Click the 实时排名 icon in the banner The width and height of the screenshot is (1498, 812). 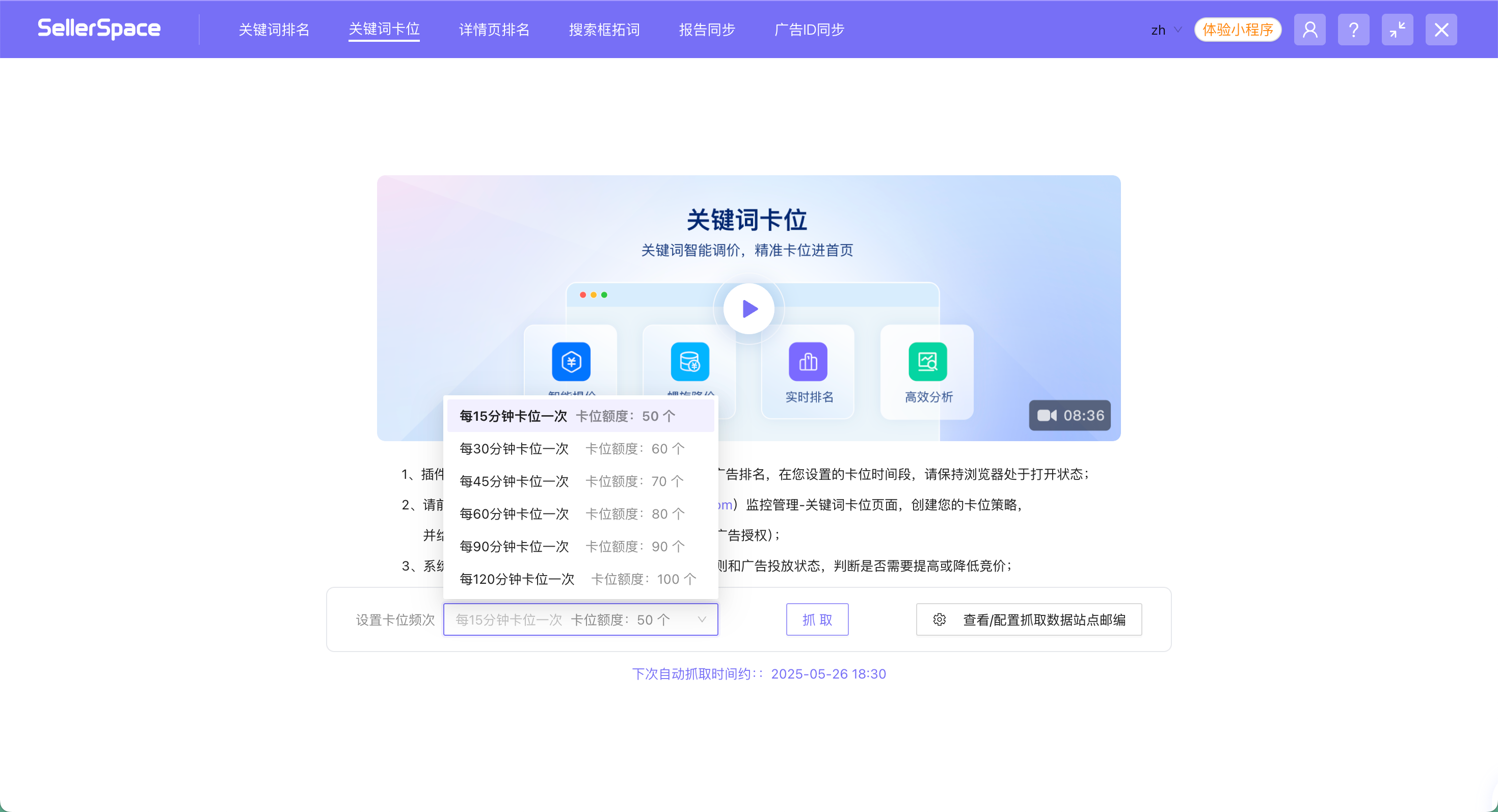(x=808, y=362)
